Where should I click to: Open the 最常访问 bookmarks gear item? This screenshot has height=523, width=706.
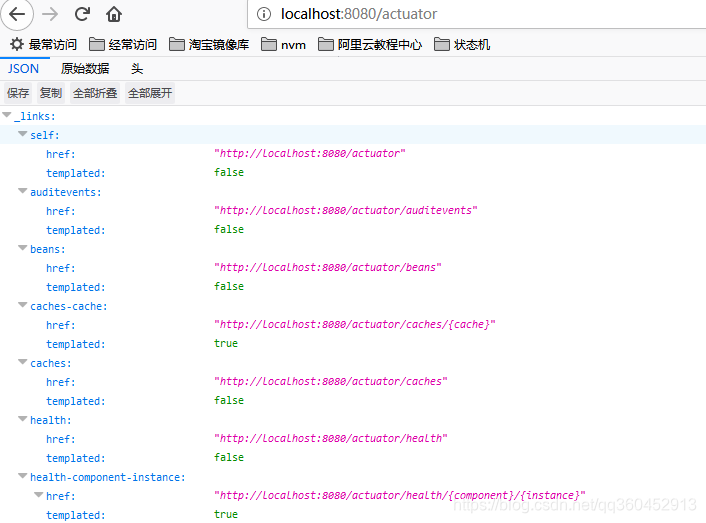pyautogui.click(x=43, y=45)
